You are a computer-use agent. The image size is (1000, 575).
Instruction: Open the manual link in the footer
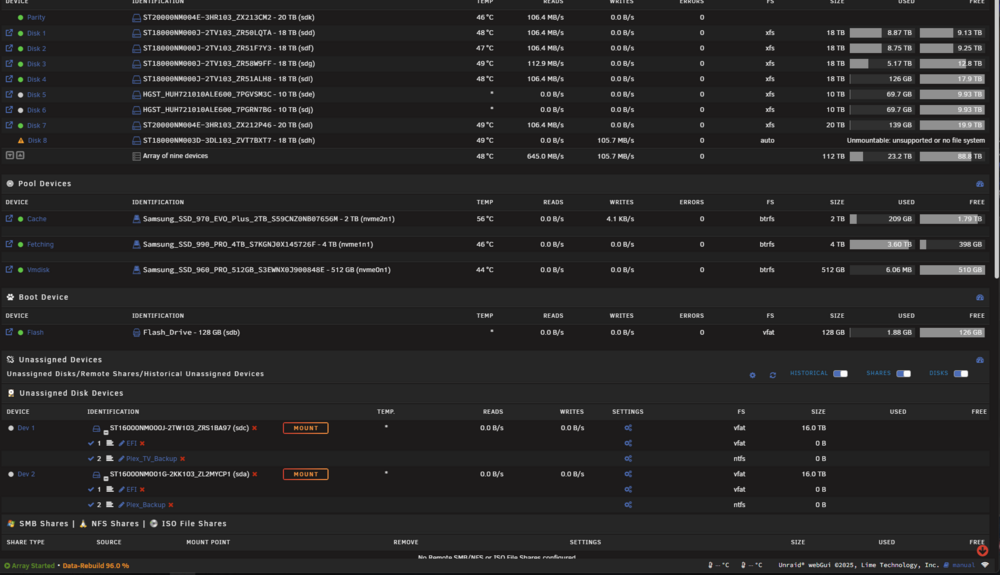[964, 565]
